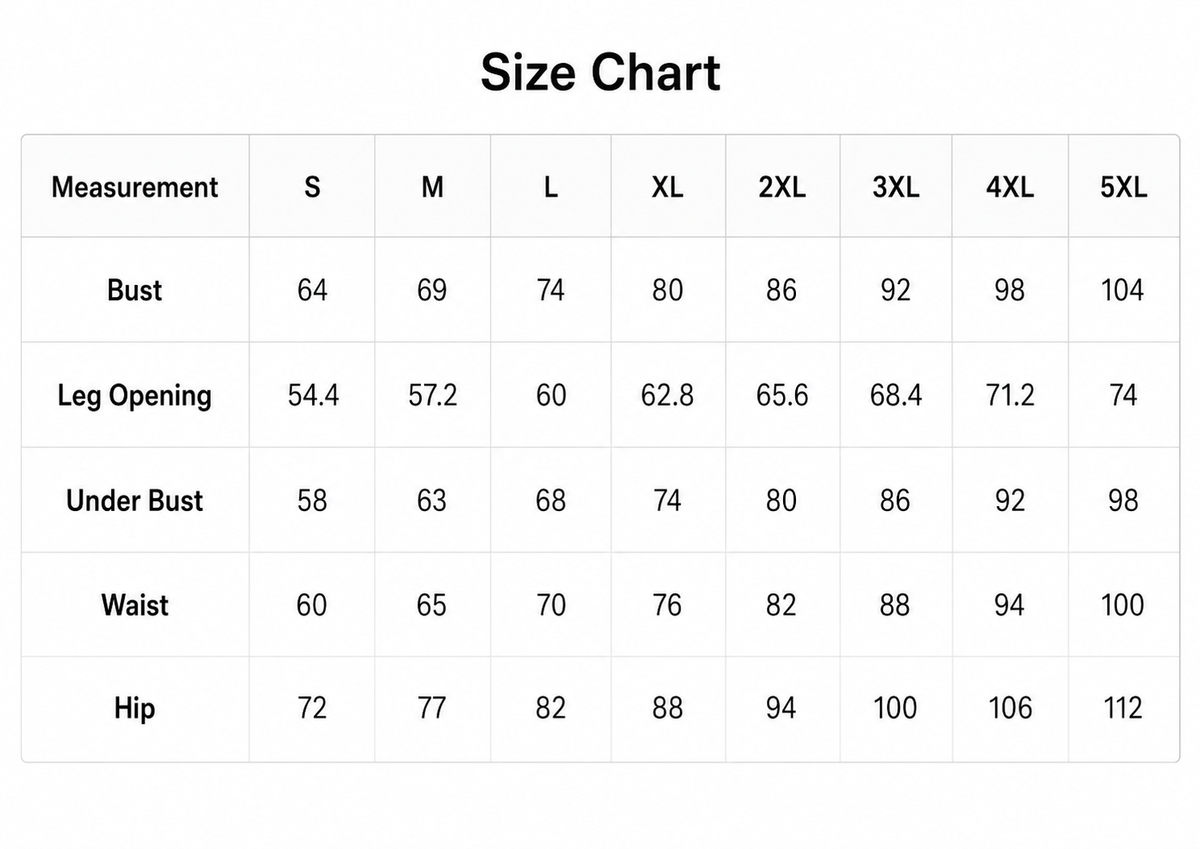
Task: Click the Hip value 106 for 4XL
Action: click(x=1010, y=709)
